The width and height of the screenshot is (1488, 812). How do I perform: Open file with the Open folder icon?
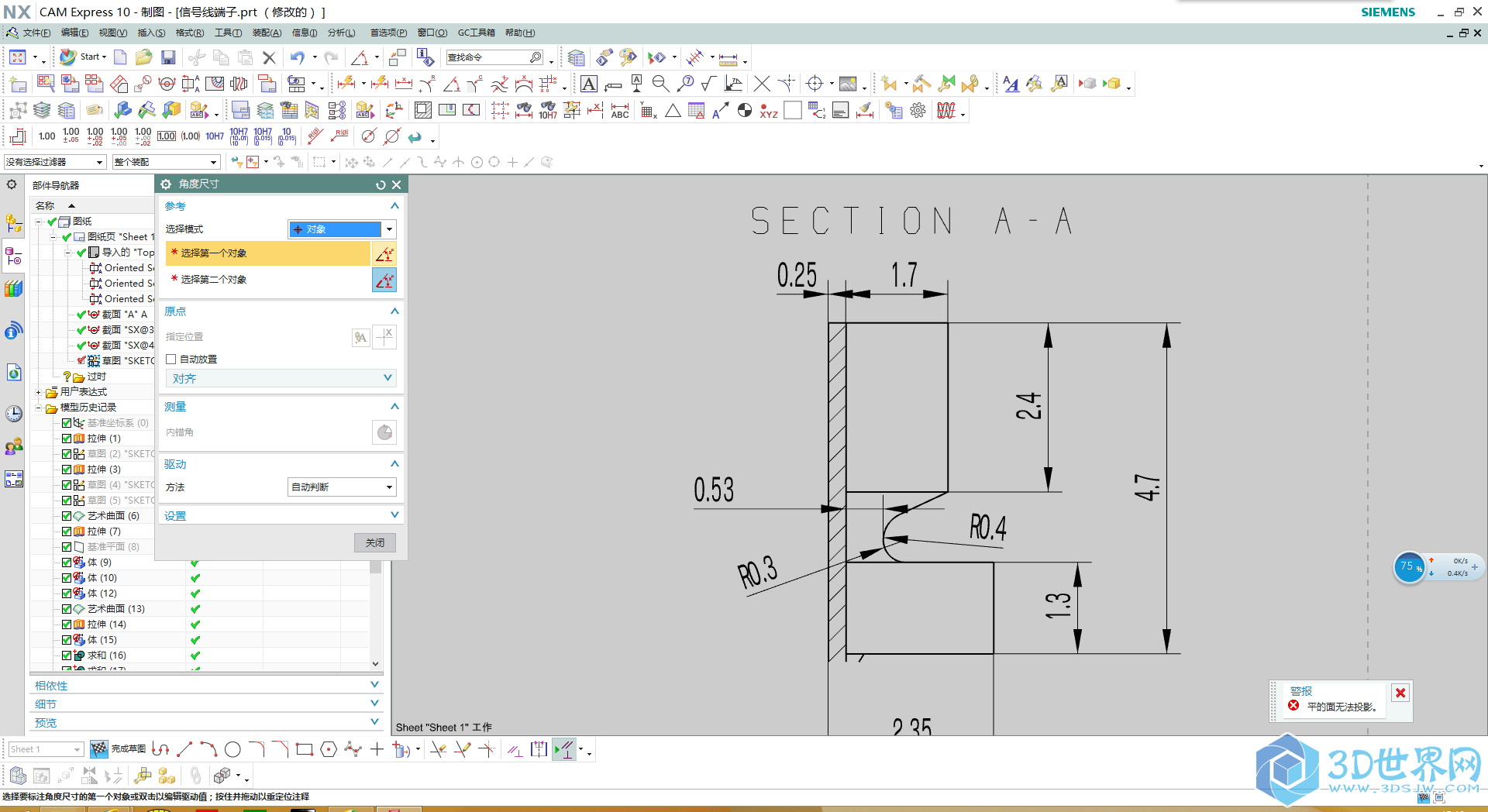[144, 57]
